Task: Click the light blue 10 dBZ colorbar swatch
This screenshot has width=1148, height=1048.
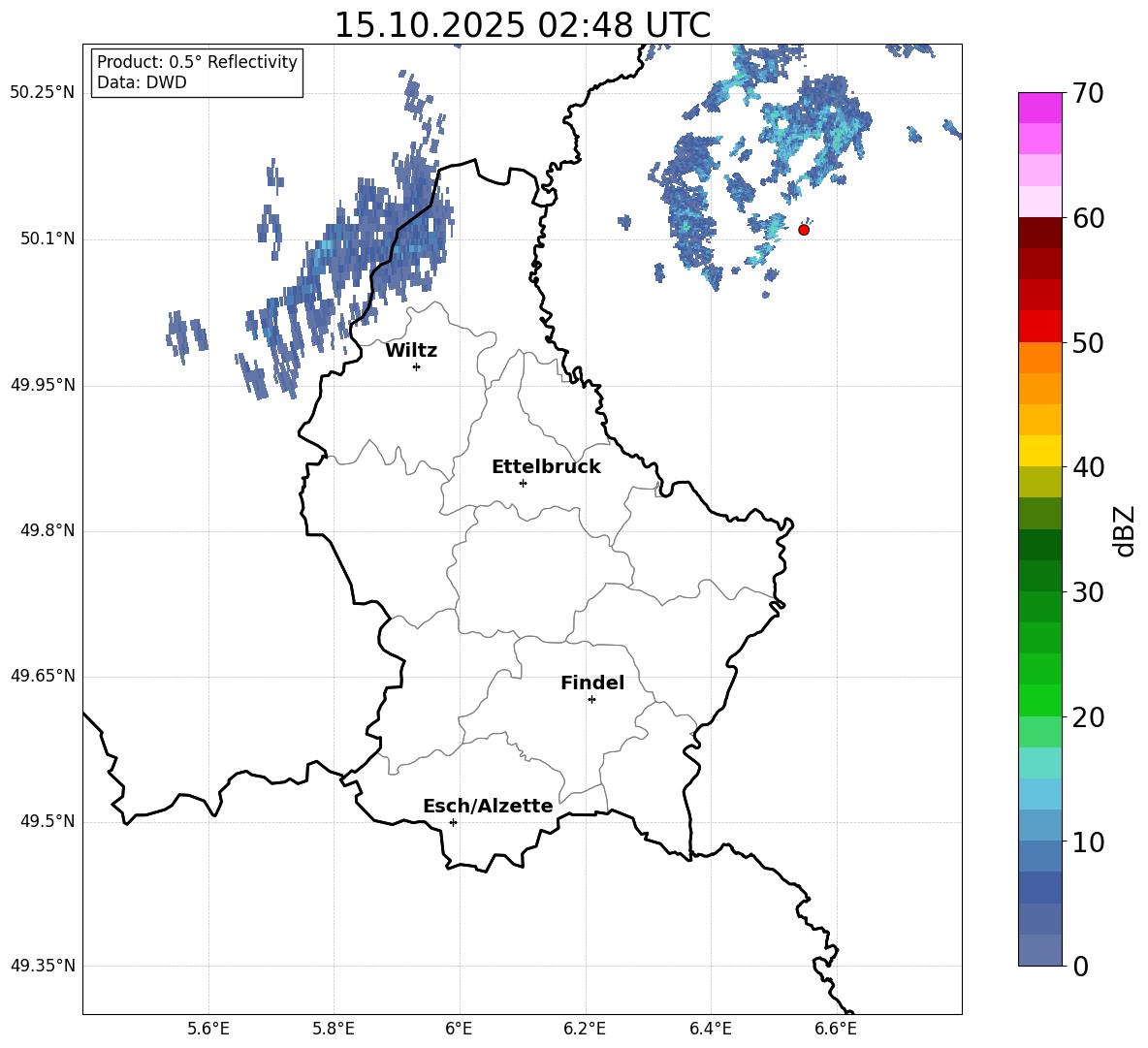Action: click(x=1040, y=825)
